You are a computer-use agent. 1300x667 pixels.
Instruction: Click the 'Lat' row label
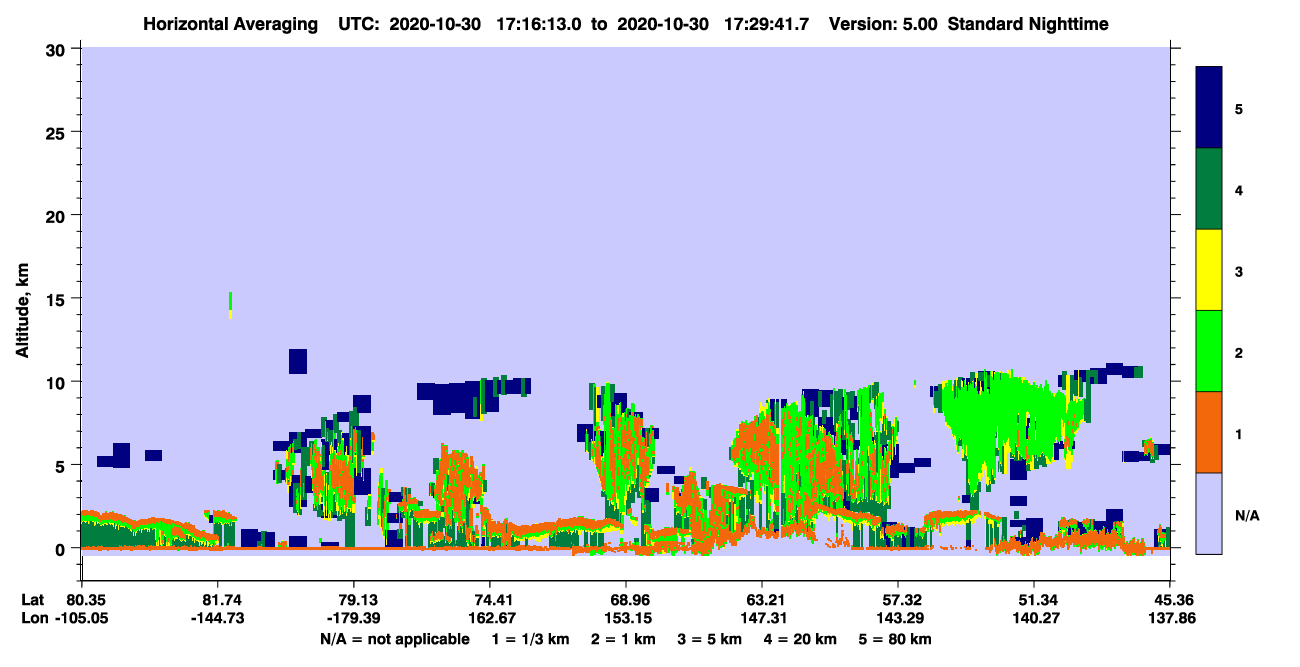tap(33, 599)
